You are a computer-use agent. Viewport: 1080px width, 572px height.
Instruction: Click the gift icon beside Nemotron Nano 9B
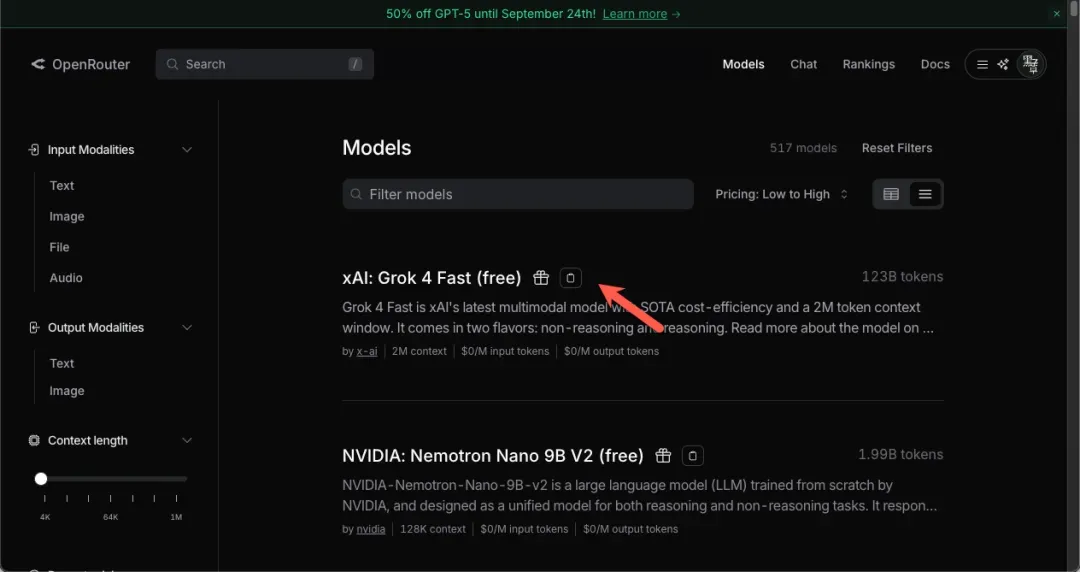tap(663, 456)
